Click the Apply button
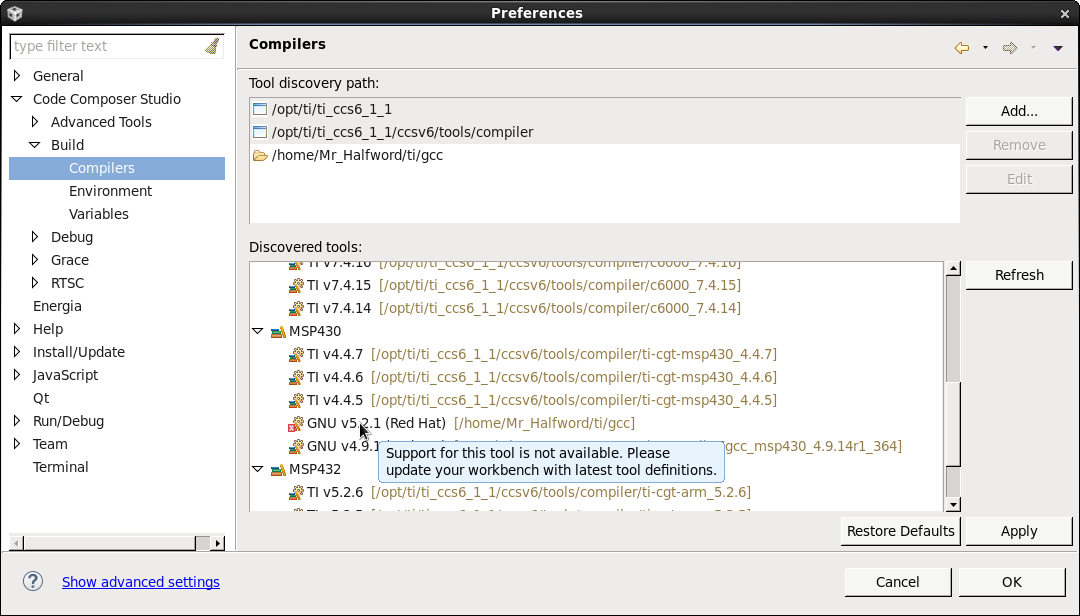The image size is (1080, 616). pos(1019,531)
